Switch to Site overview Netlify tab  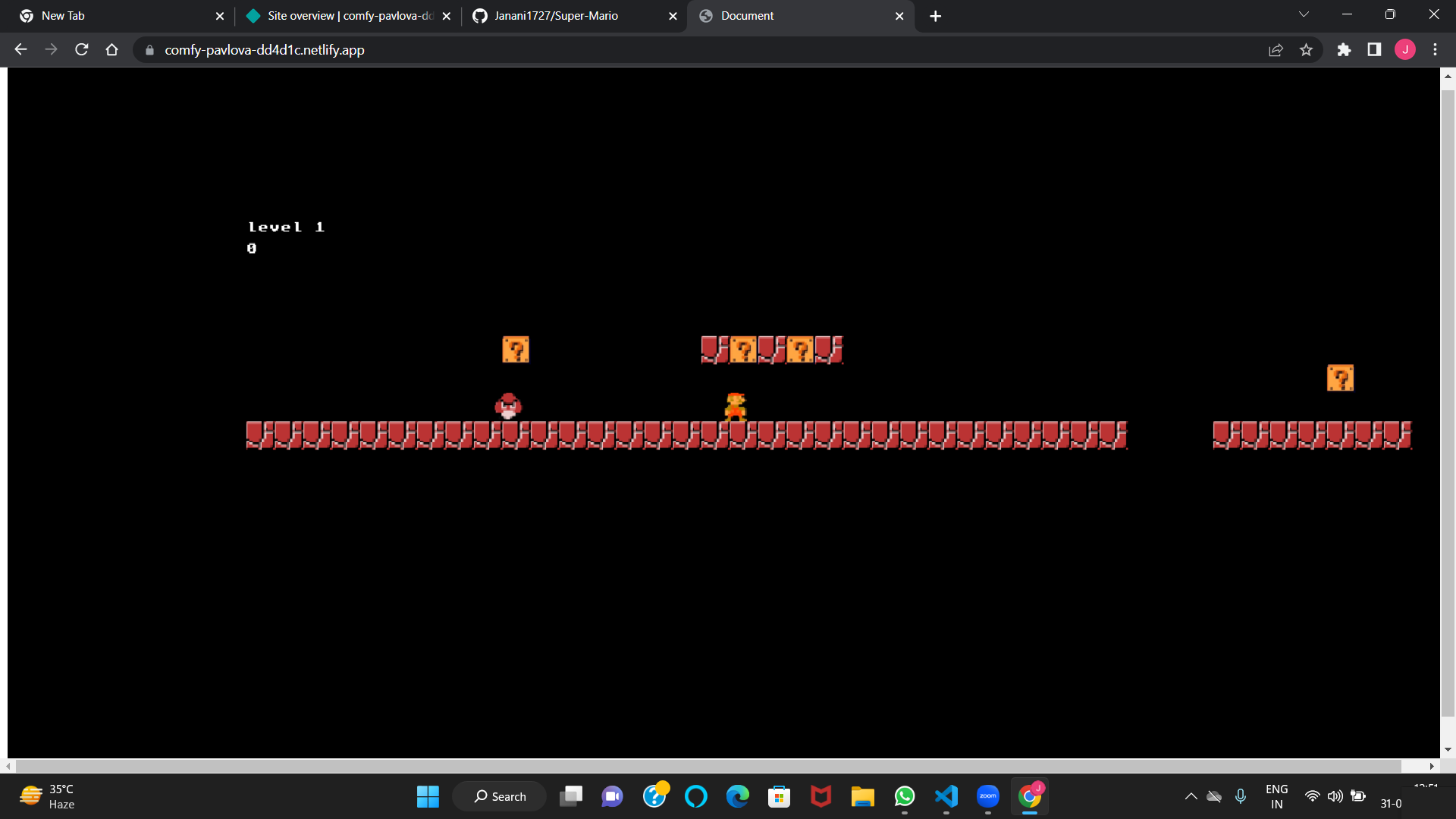[349, 16]
